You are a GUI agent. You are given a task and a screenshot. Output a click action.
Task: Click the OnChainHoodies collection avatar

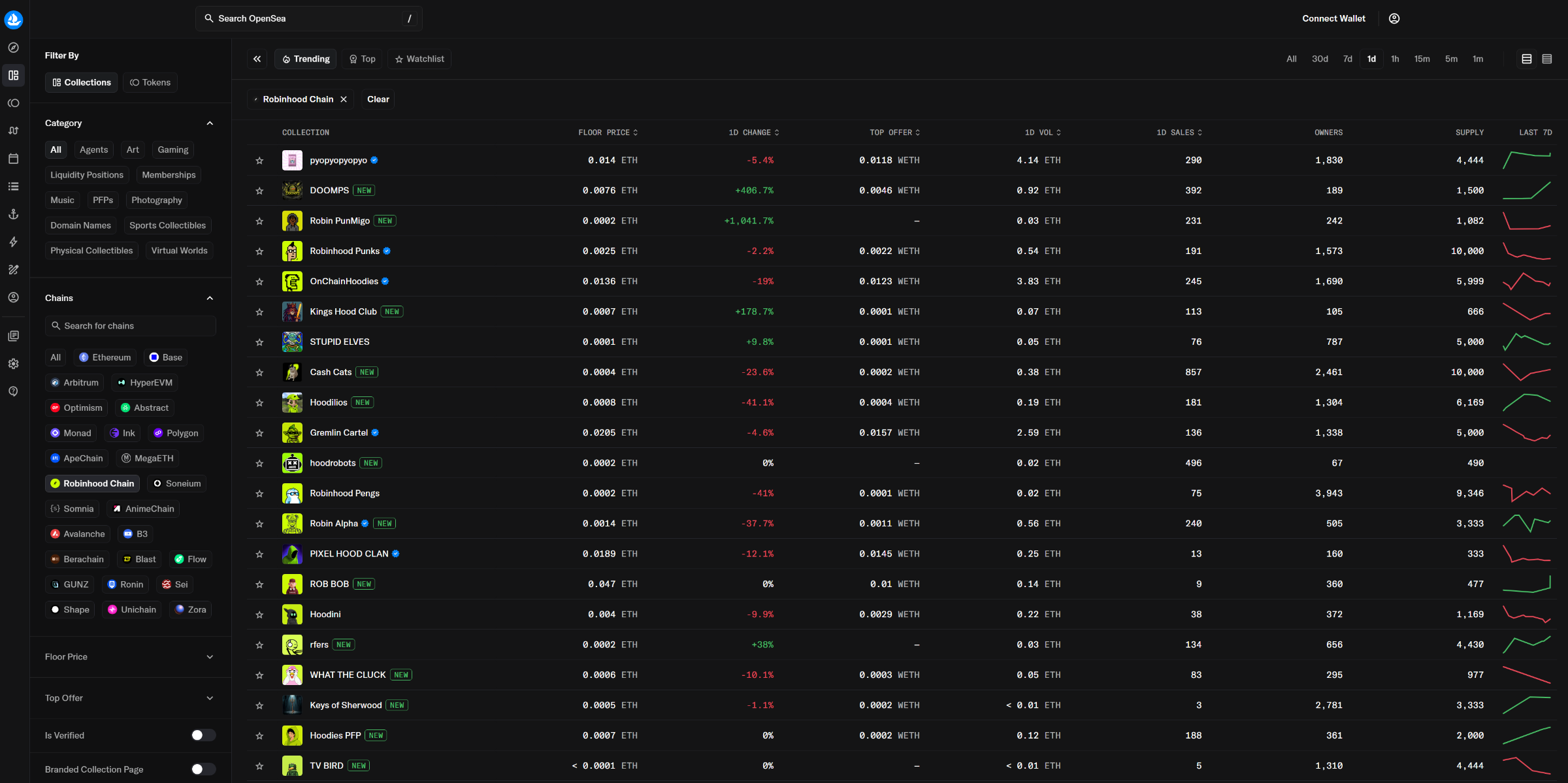point(292,281)
